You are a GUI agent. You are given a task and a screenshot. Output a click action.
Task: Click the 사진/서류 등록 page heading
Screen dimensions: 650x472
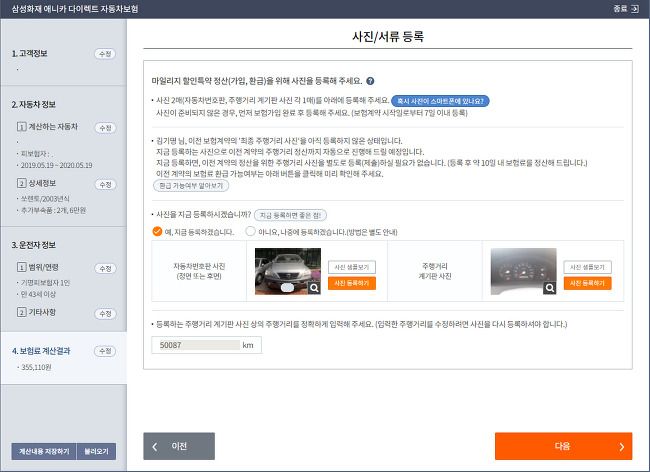(x=388, y=36)
